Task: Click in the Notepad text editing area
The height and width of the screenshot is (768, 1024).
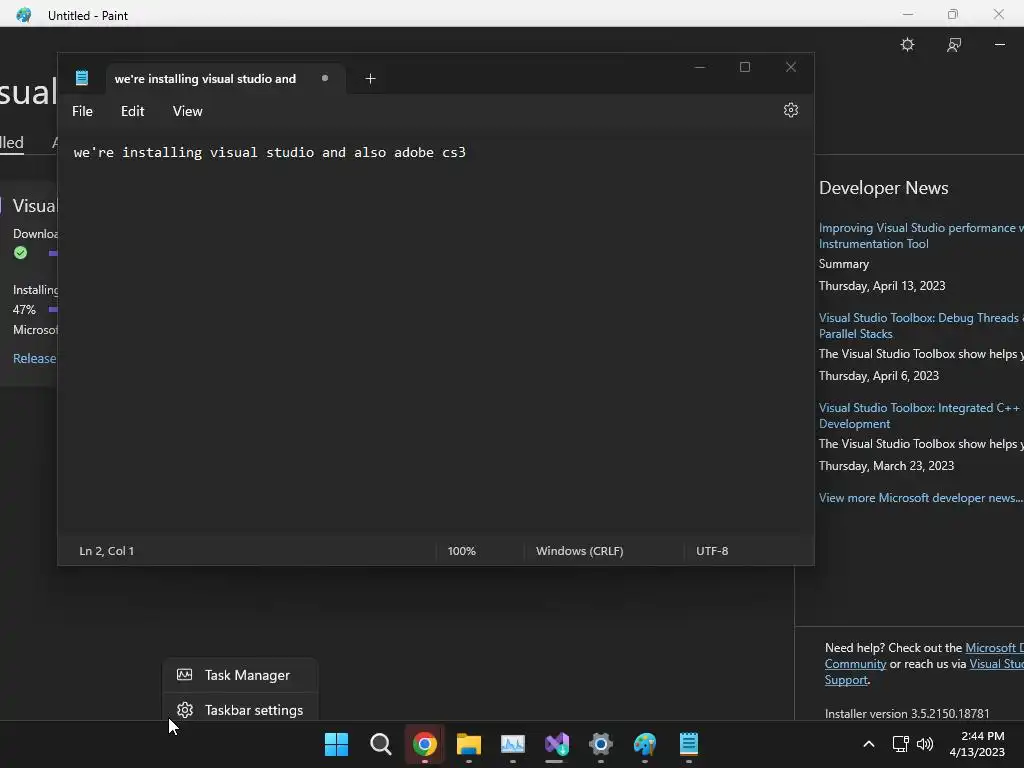Action: pos(436,333)
